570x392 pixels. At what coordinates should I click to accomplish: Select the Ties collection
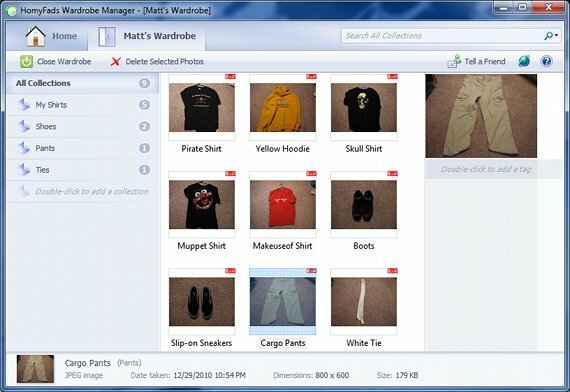[x=83, y=170]
